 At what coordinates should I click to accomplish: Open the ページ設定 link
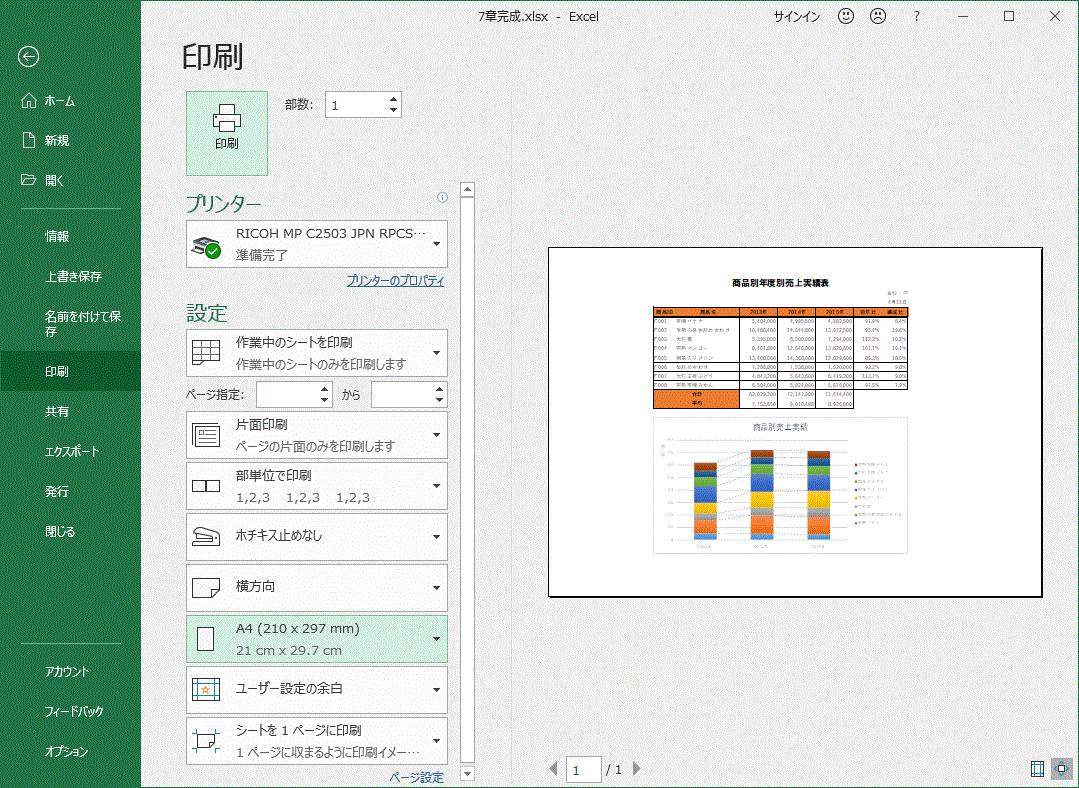[x=416, y=777]
